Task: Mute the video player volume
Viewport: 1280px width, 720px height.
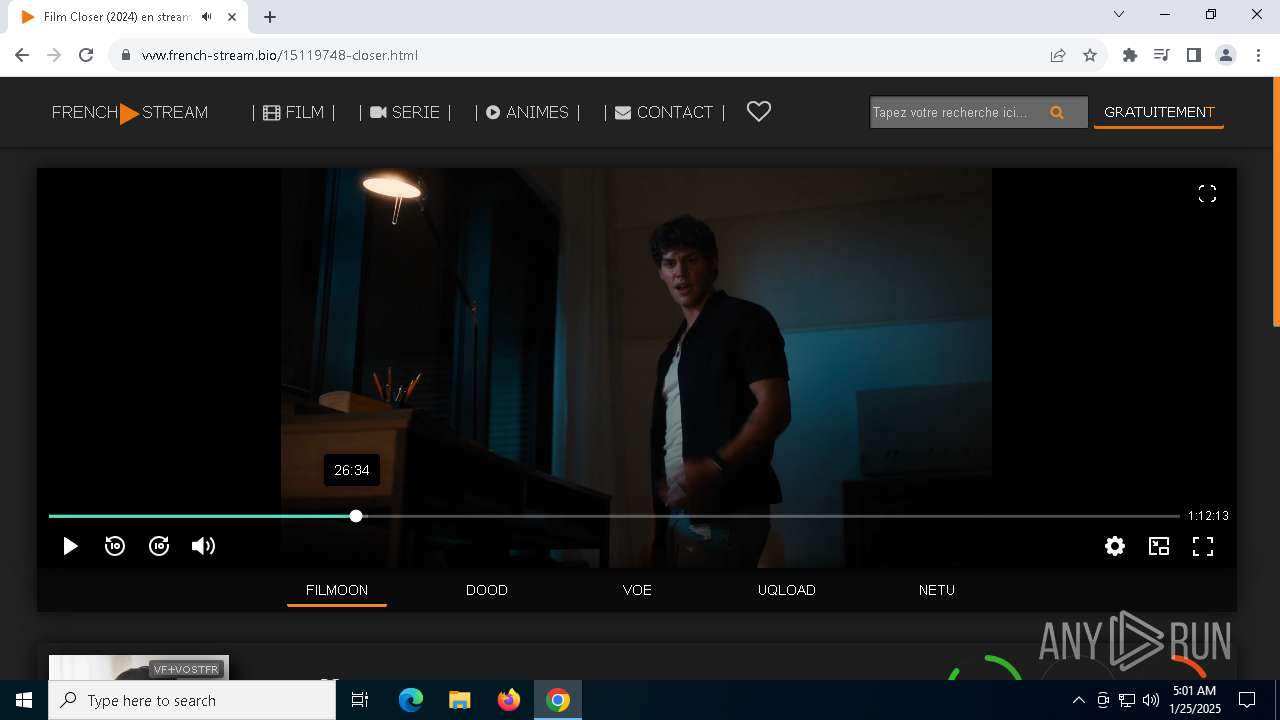Action: [203, 546]
